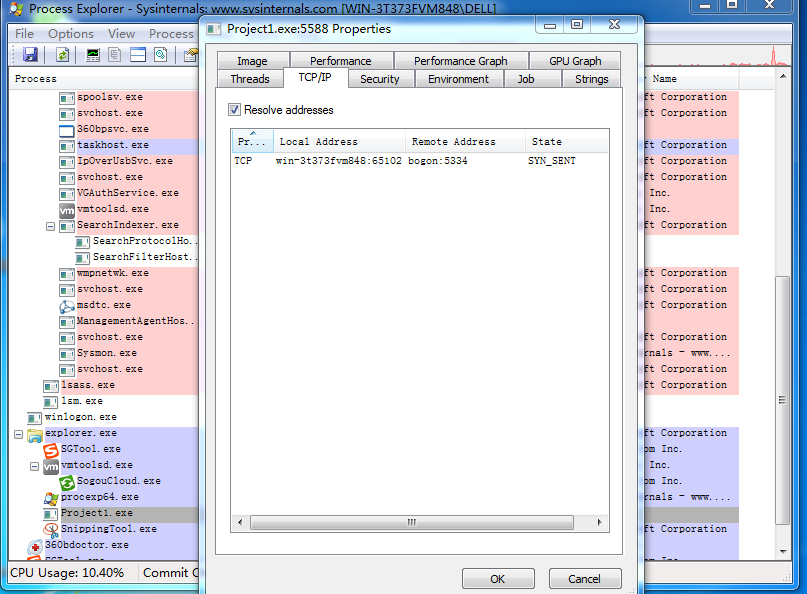Click left arrow of connection list scrollbar
The image size is (807, 594).
(240, 522)
